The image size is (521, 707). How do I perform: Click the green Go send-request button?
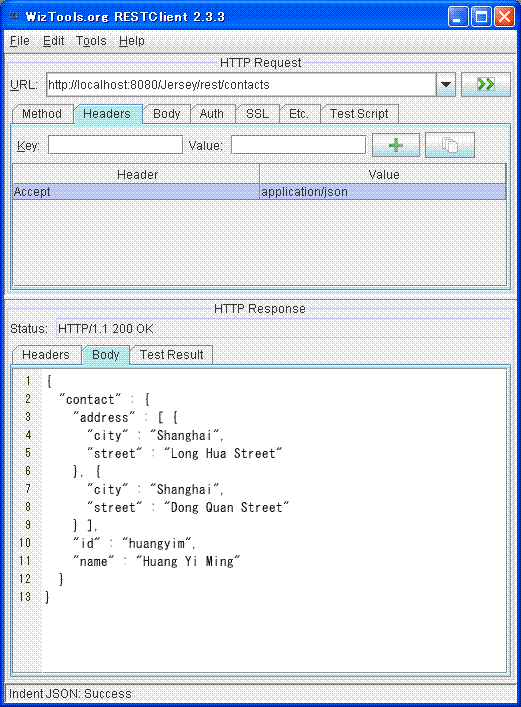[485, 84]
